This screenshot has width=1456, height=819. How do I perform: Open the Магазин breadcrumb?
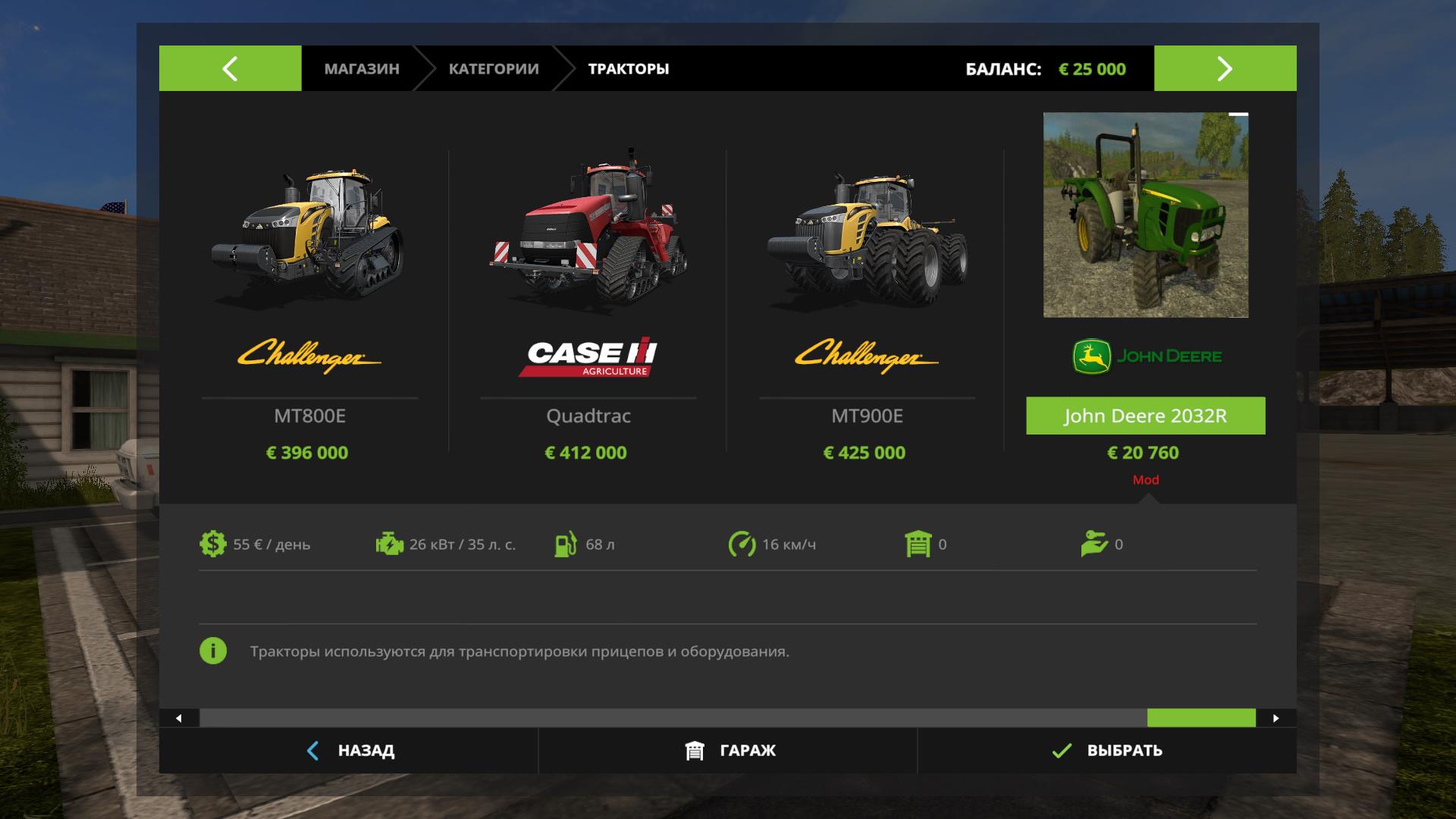362,69
